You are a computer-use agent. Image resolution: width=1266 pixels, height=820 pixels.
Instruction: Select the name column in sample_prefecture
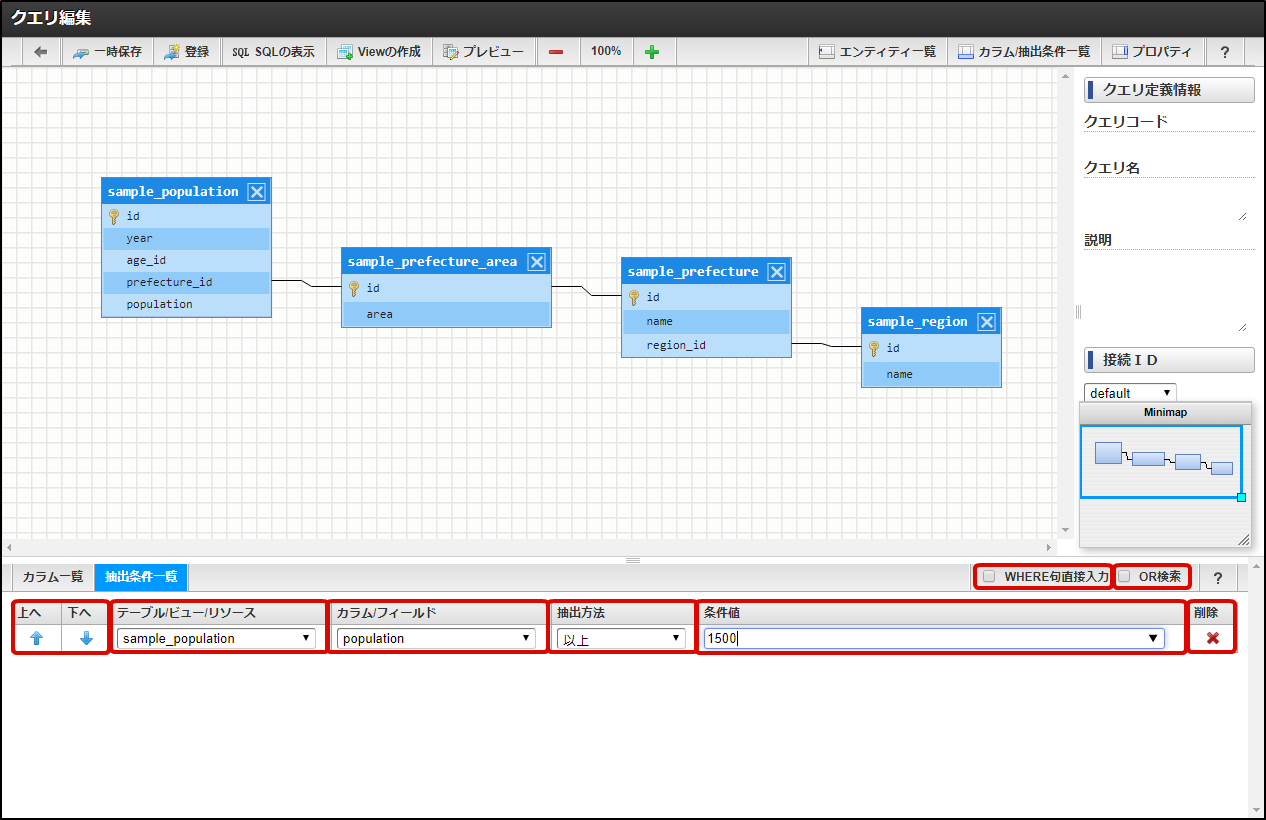point(707,321)
